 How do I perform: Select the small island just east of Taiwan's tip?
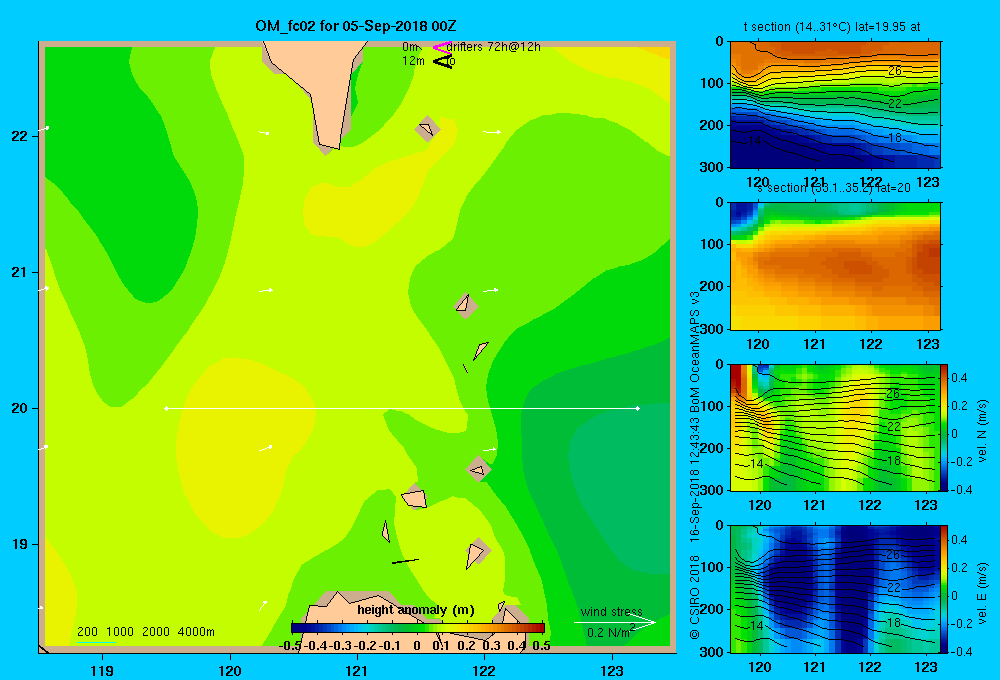(x=427, y=129)
